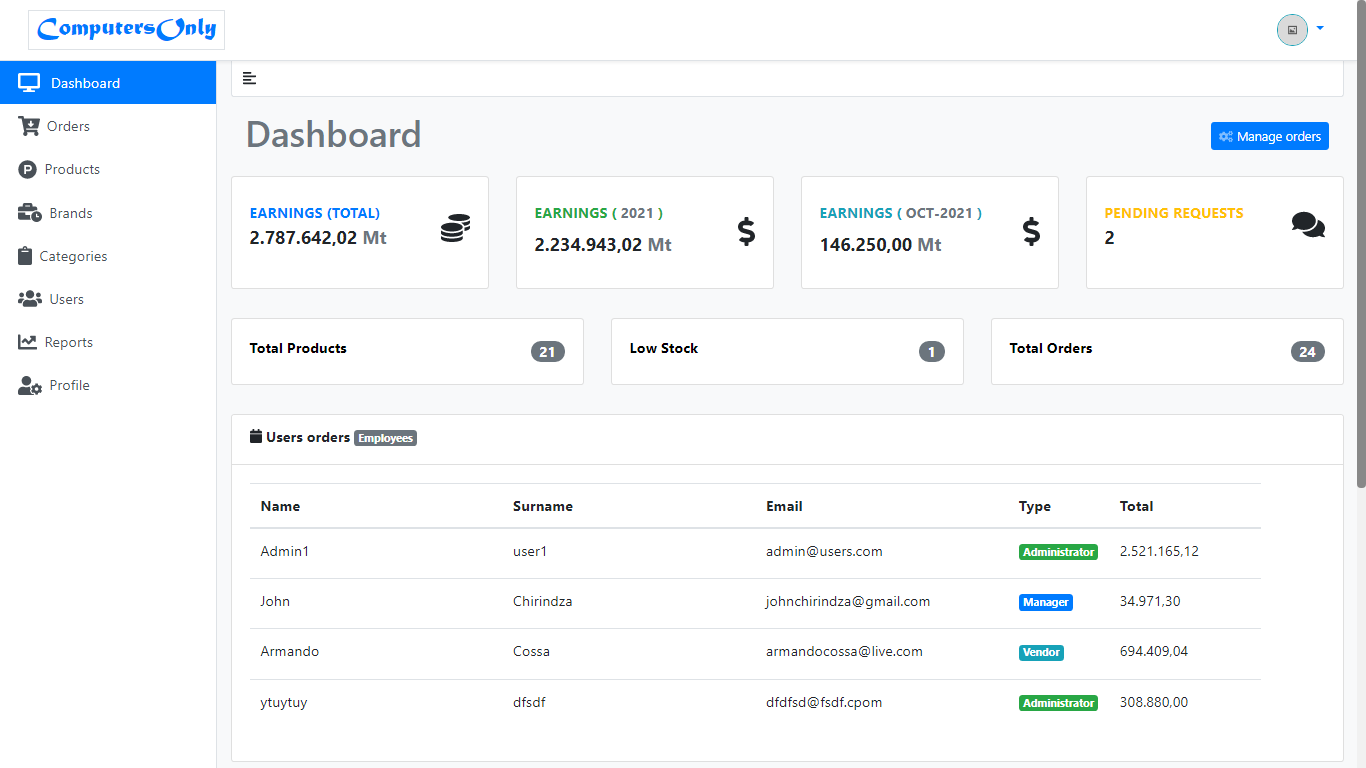Screen dimensions: 1366x768
Task: Click the Dashboard monitor icon in sidebar
Action: click(29, 83)
